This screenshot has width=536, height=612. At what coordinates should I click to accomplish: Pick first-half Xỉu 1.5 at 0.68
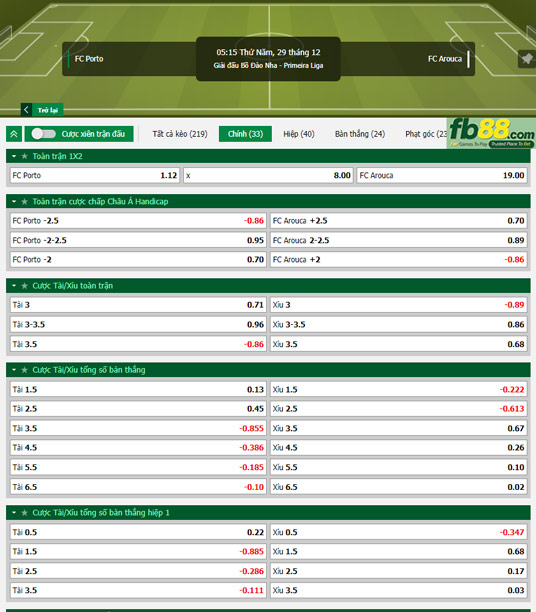point(399,552)
